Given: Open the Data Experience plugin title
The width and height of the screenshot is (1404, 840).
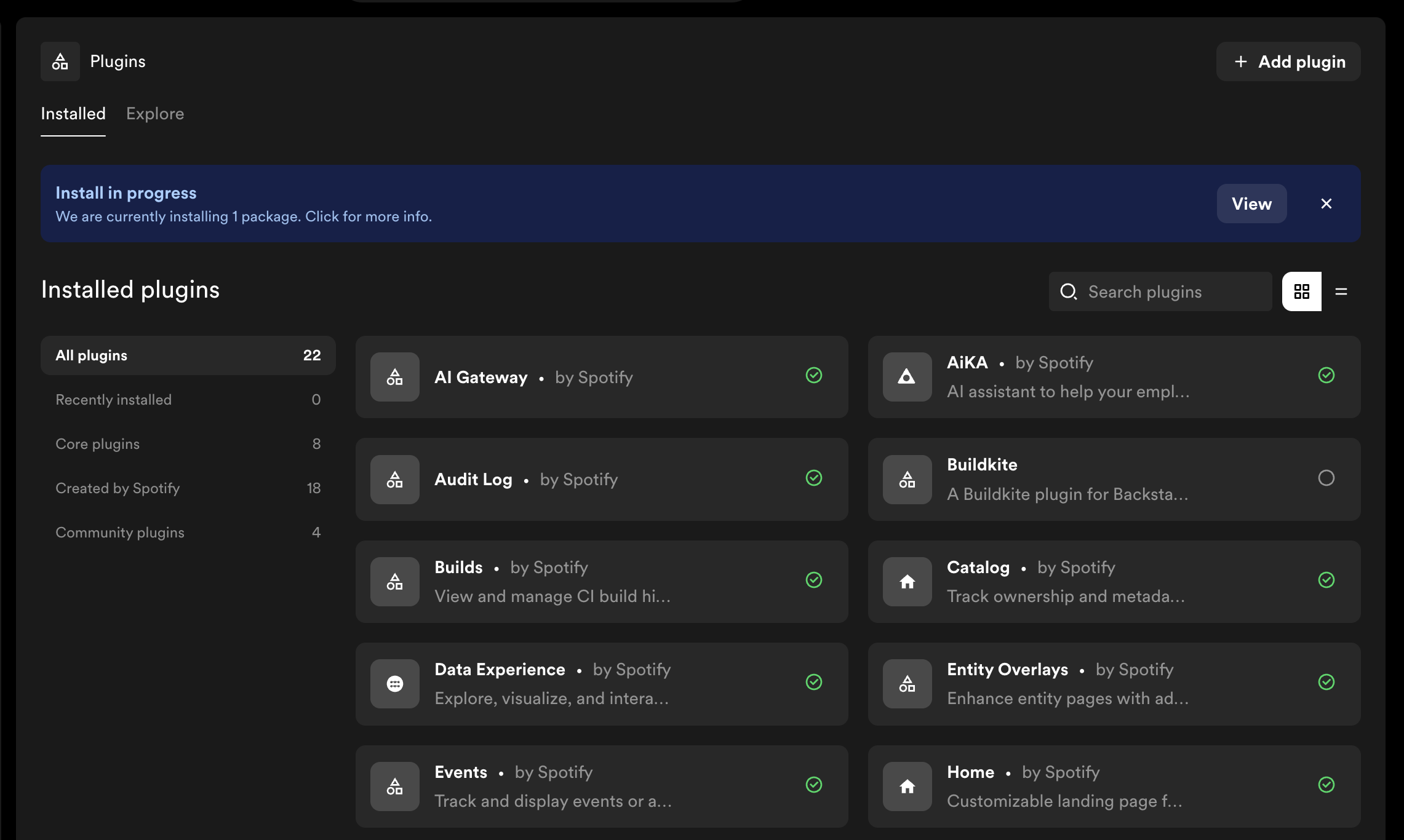Looking at the screenshot, I should [500, 669].
